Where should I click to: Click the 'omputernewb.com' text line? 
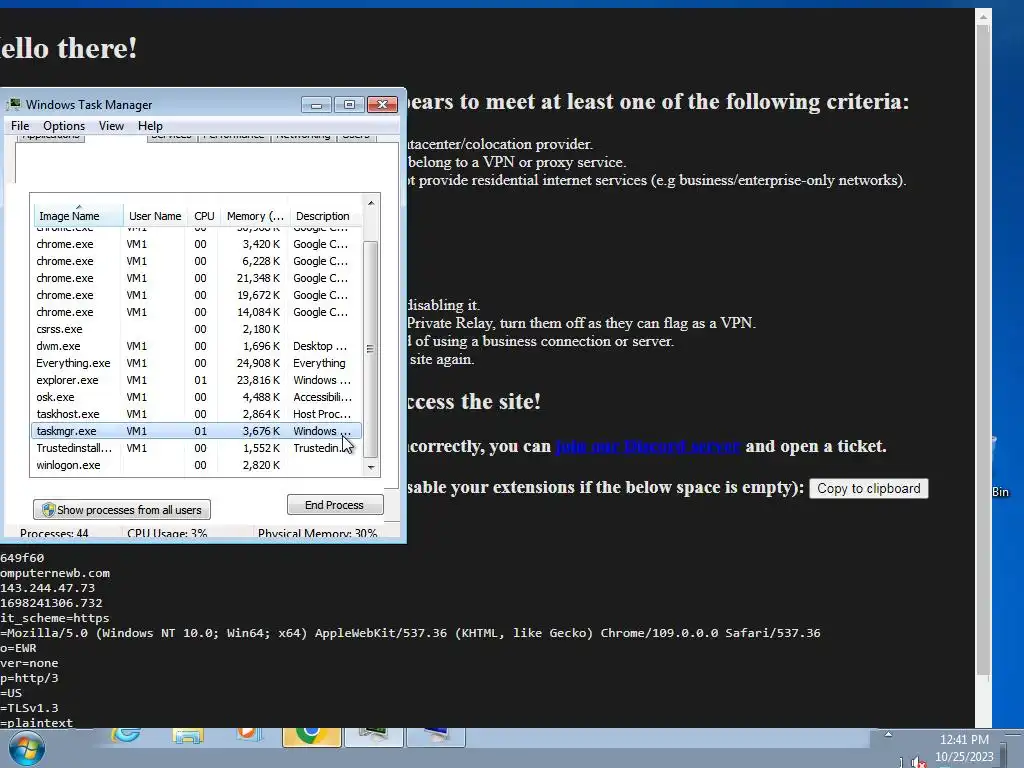55,573
